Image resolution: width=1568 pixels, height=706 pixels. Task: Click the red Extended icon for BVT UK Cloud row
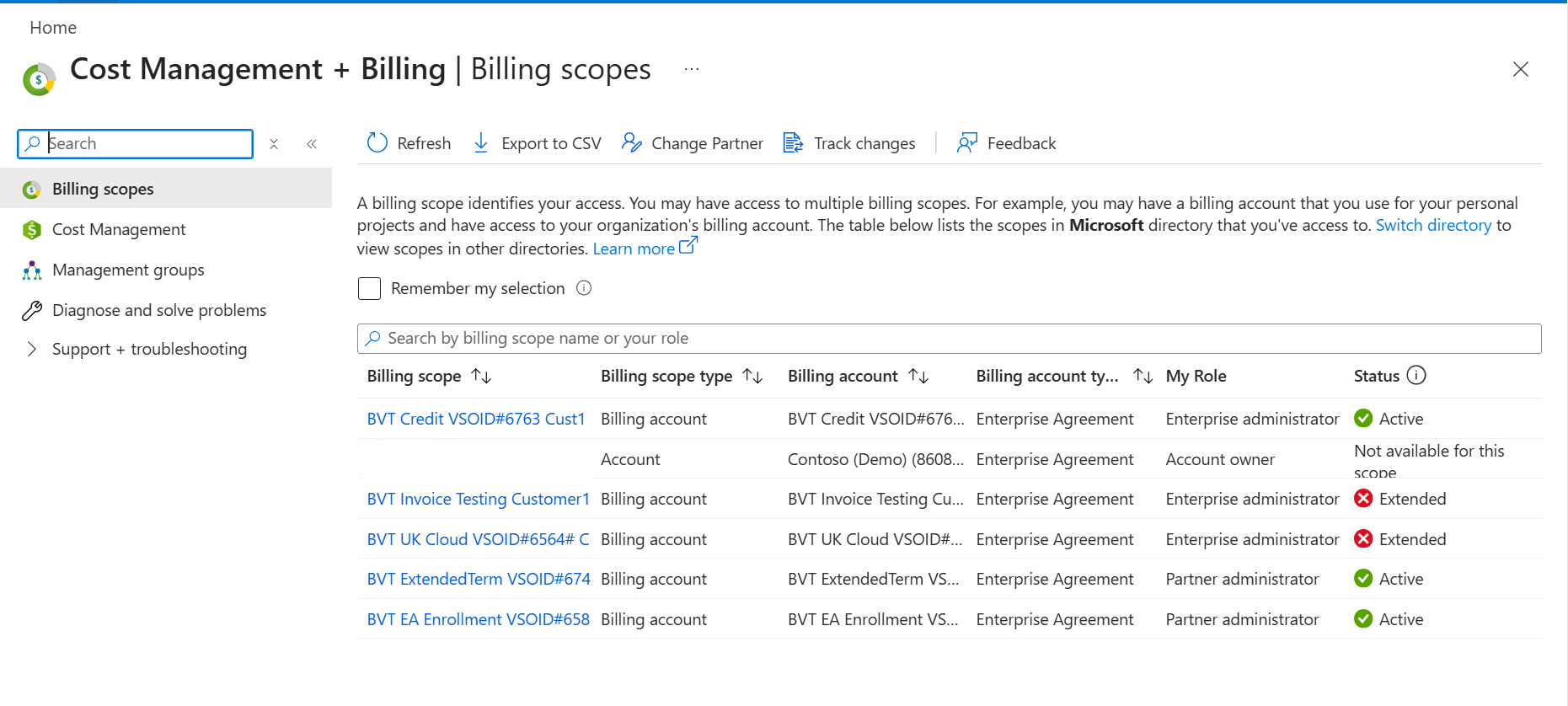click(1363, 539)
